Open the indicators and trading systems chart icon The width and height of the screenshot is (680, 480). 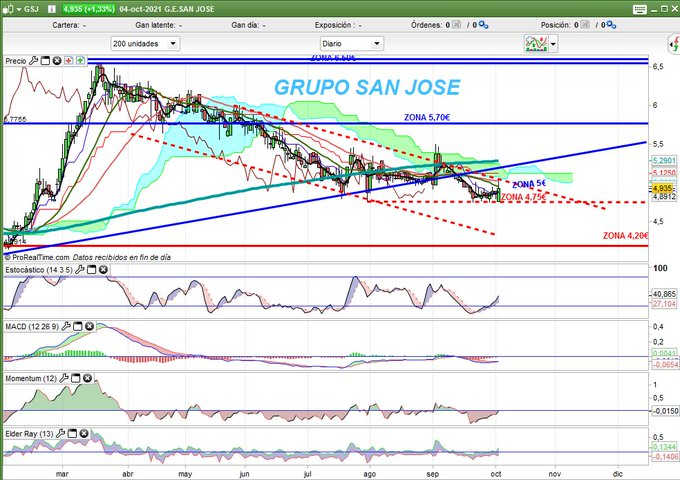(x=536, y=43)
